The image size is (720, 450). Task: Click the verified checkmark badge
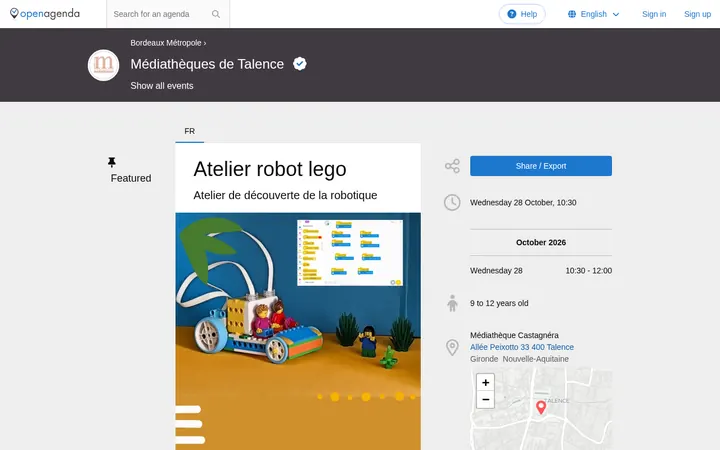pos(300,64)
